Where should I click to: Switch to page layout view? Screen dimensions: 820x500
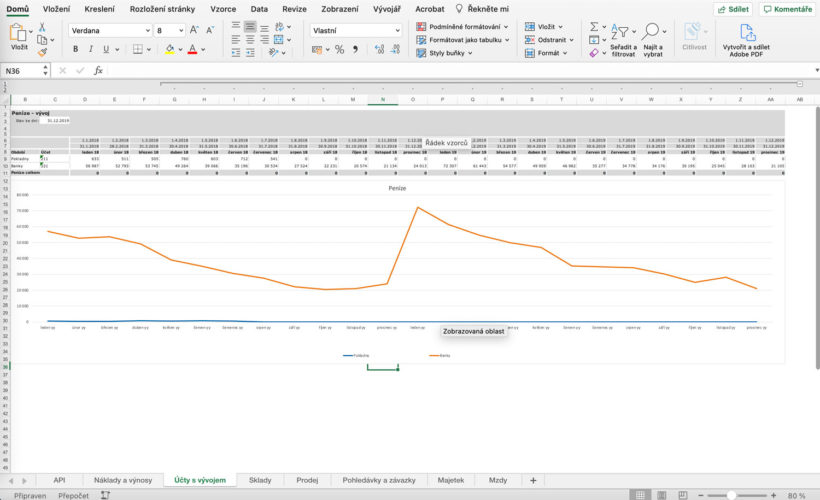662,495
